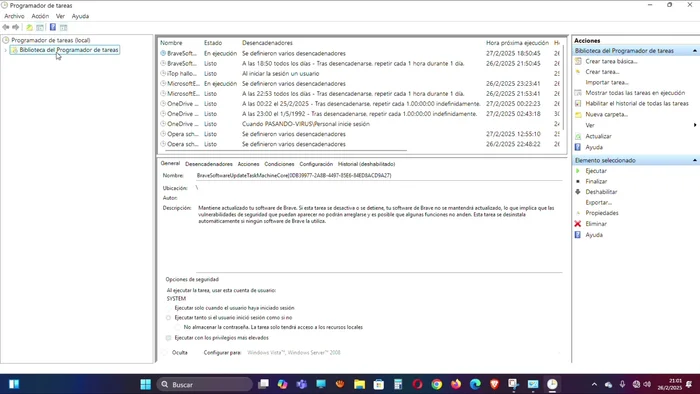Collapse the Biblioteca del Programador section arrow in Acciones
Viewport: 700px width, 394px height.
695,51
